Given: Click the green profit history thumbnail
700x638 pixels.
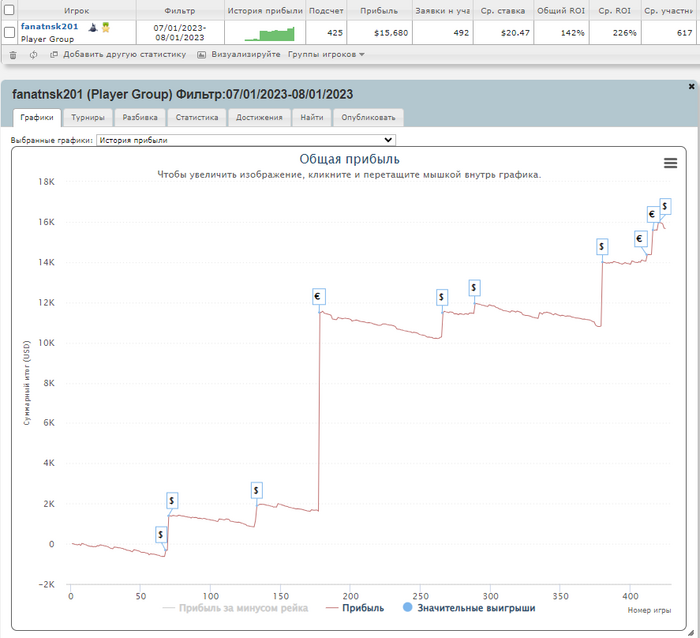Looking at the screenshot, I should (270, 34).
